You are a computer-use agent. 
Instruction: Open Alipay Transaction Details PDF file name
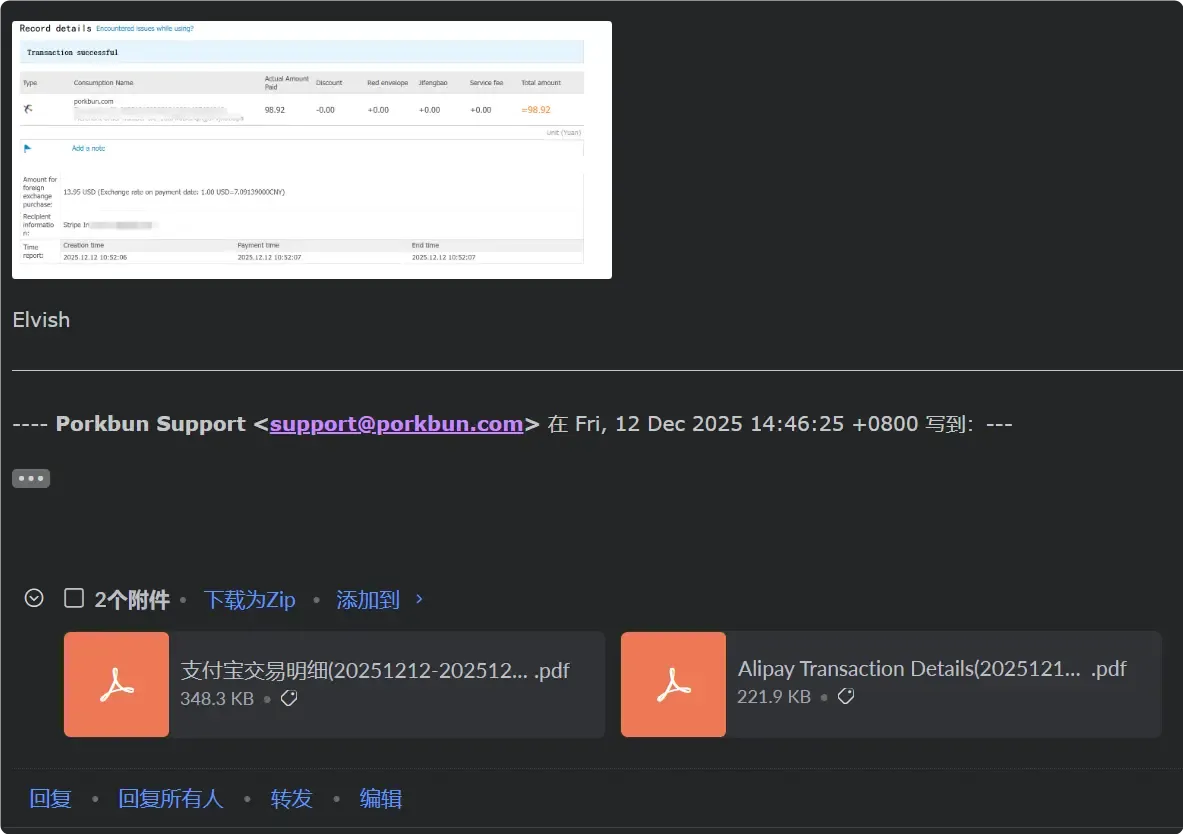931,669
